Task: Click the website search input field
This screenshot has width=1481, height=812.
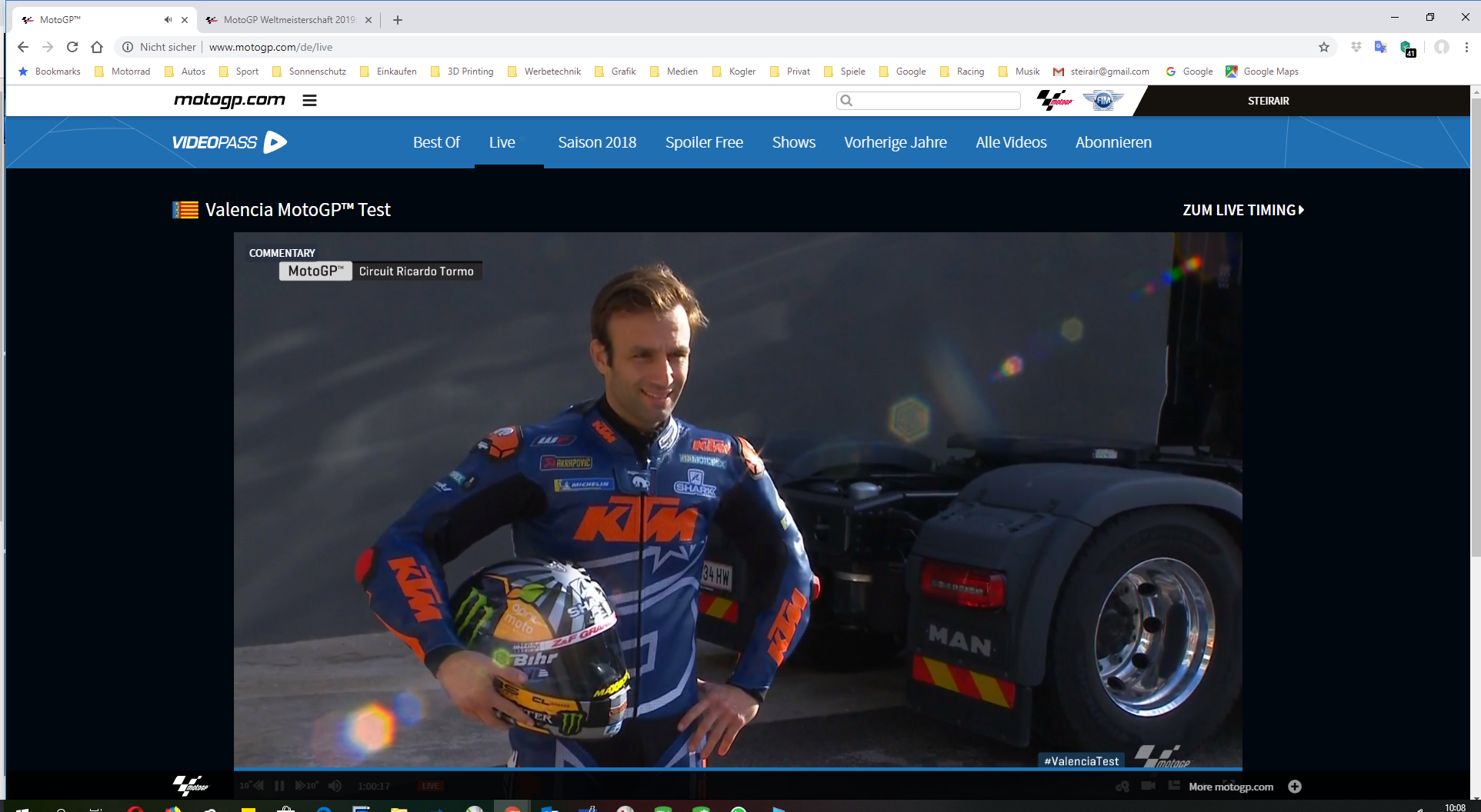Action: (935, 101)
